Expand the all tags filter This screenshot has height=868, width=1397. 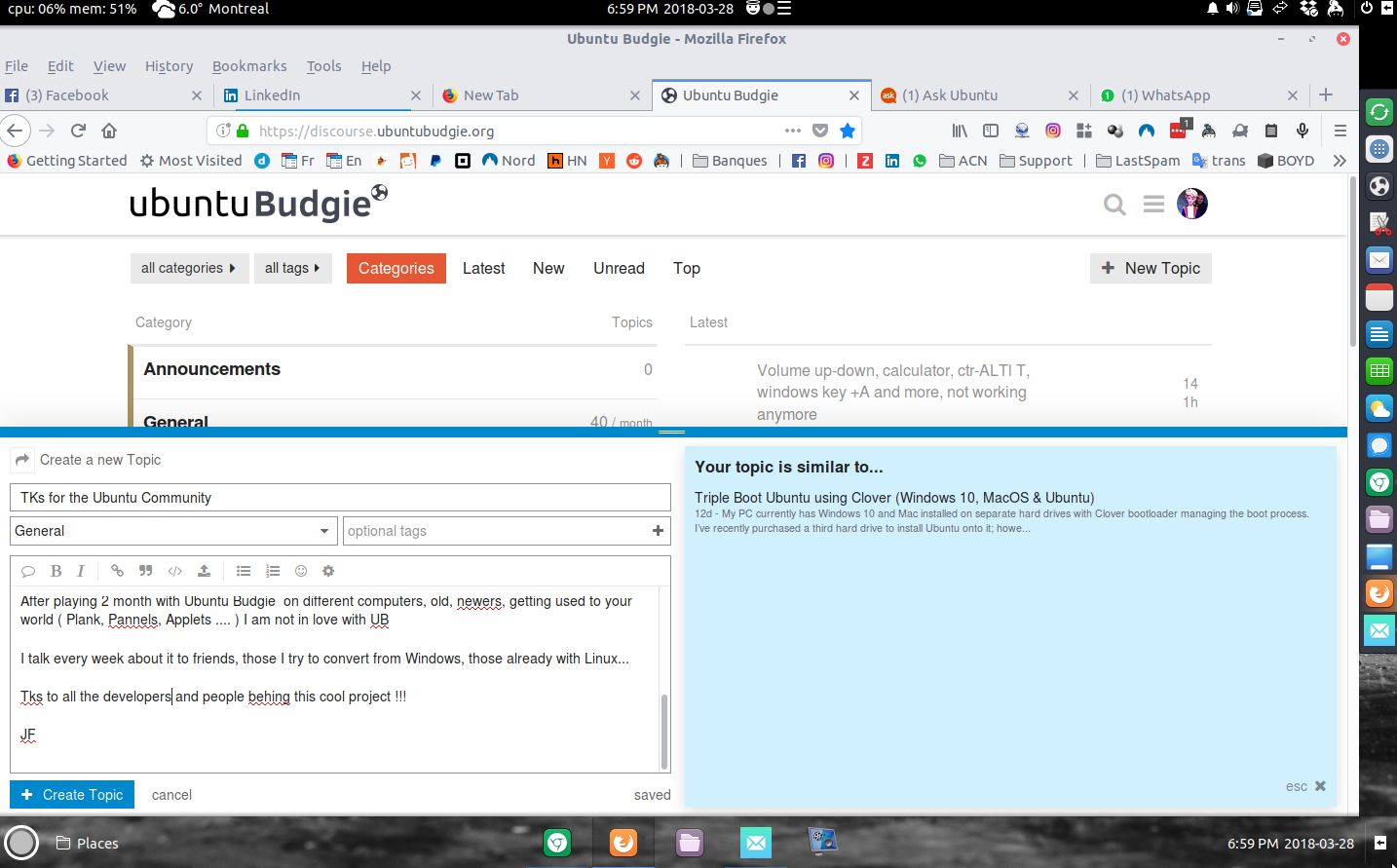click(292, 268)
